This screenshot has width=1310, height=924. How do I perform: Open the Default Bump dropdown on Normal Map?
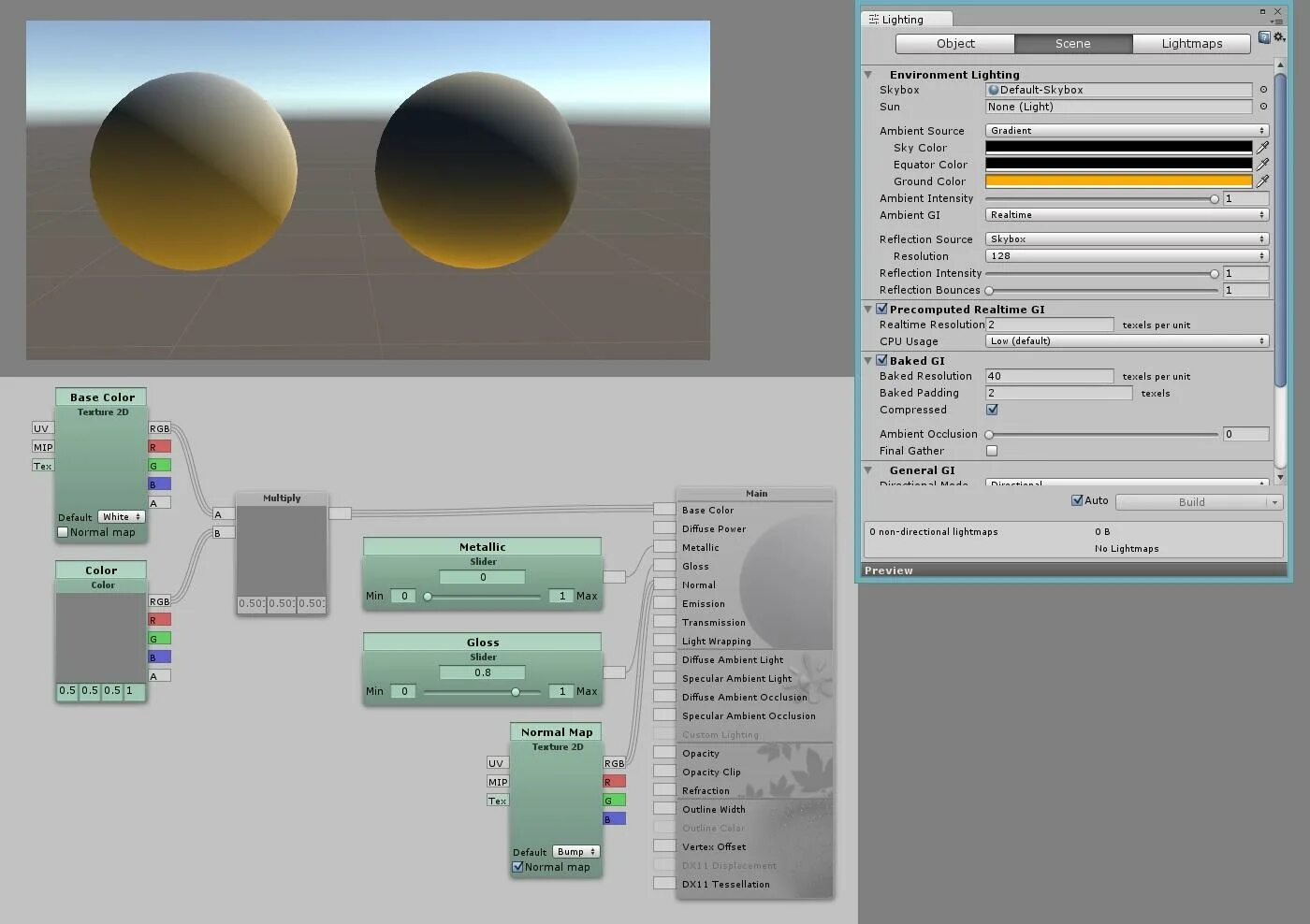576,852
